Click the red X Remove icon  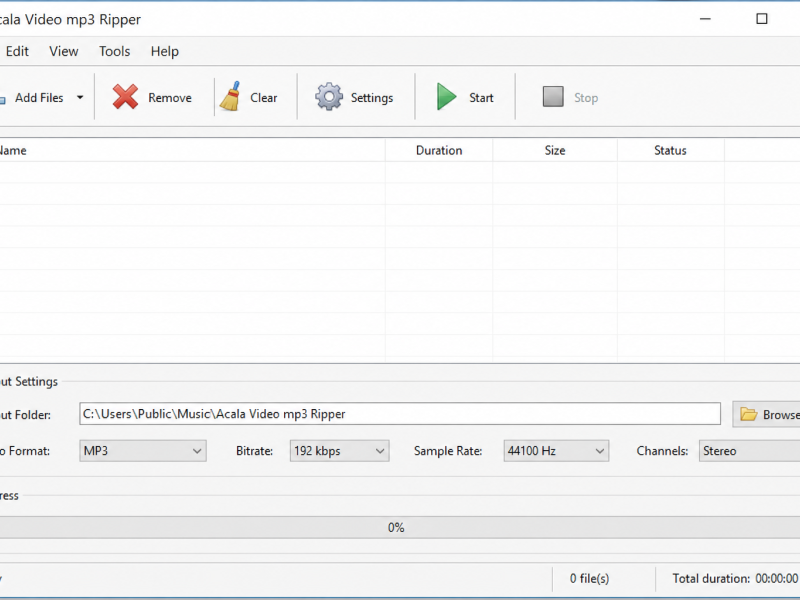click(x=126, y=97)
